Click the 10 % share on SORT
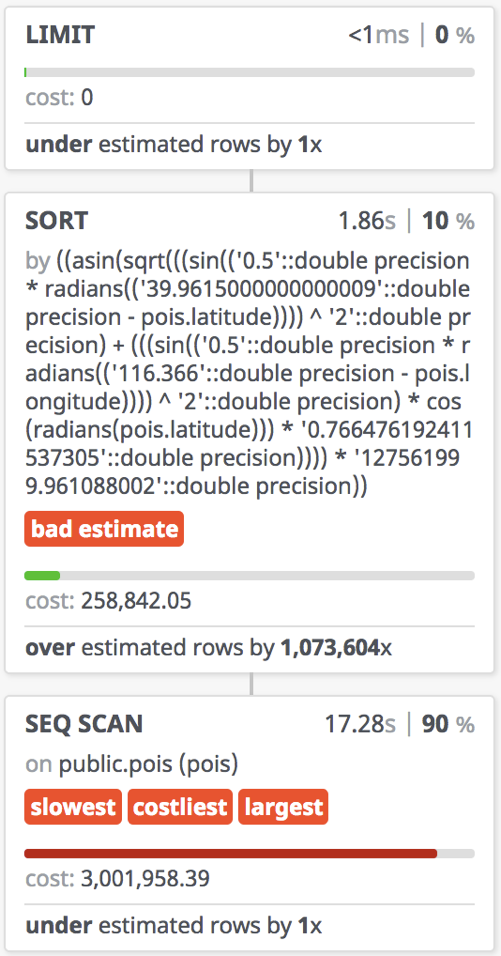The height and width of the screenshot is (956, 501). click(x=447, y=221)
